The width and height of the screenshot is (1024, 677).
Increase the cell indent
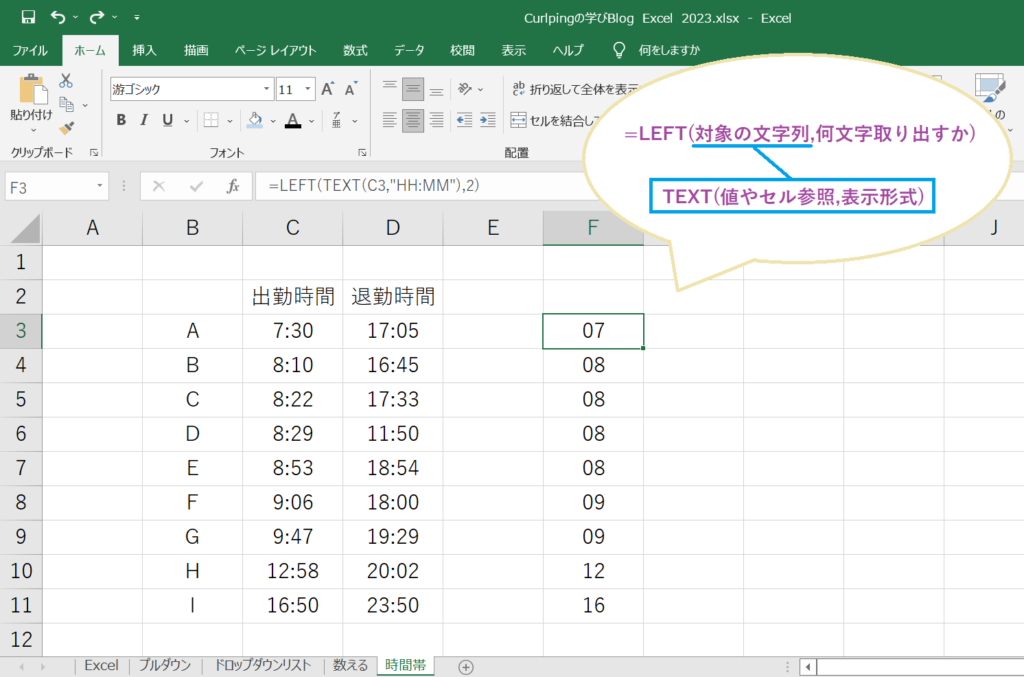[x=488, y=120]
